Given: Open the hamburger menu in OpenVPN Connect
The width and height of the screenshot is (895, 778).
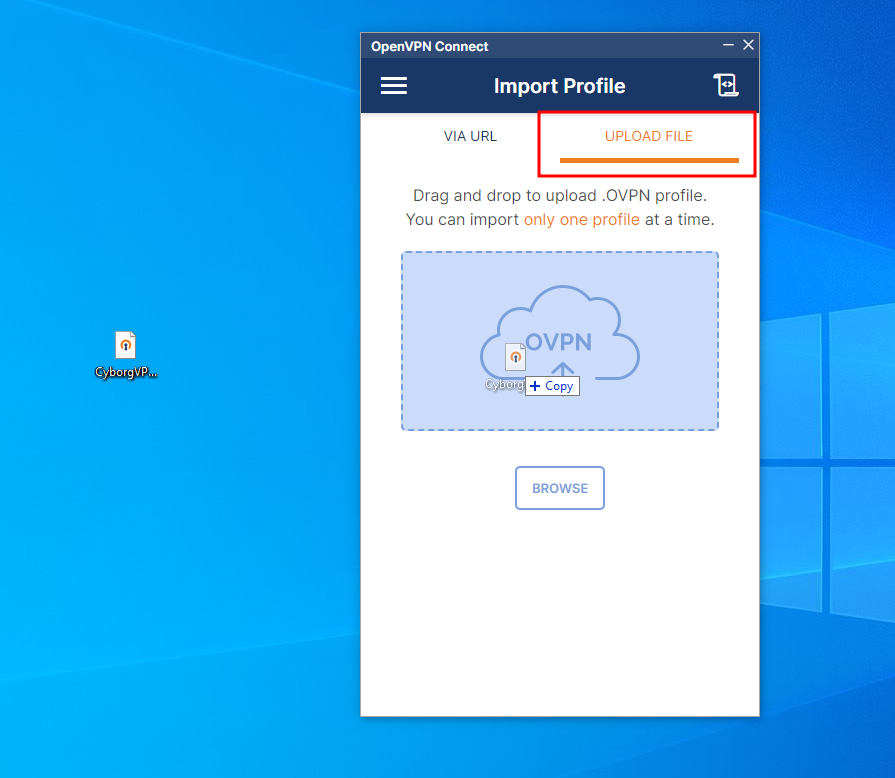Looking at the screenshot, I should [x=394, y=86].
